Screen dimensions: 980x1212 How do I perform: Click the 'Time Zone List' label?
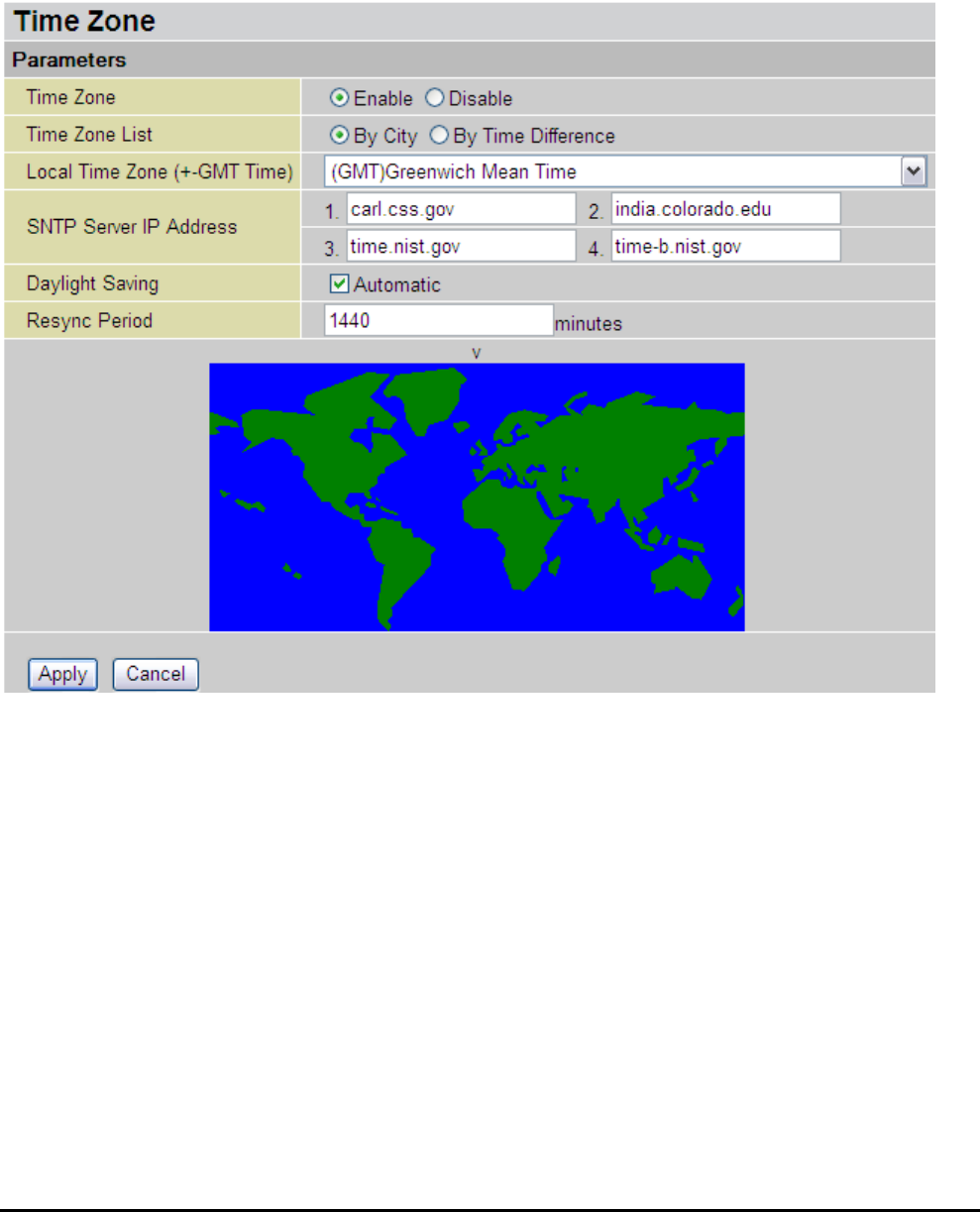coord(89,136)
